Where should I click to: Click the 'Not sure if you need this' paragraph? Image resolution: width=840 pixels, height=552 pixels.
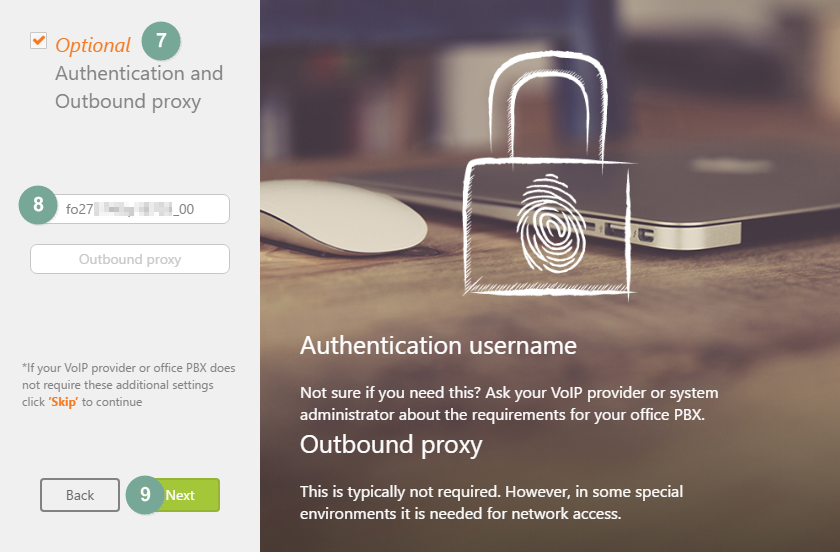pos(509,404)
